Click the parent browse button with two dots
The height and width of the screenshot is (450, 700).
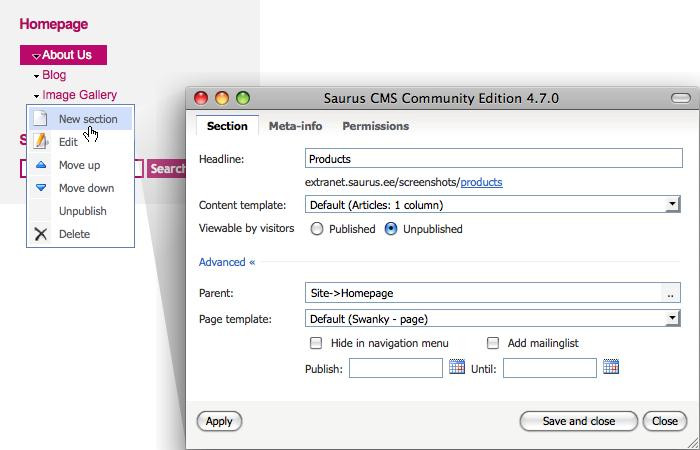[670, 293]
